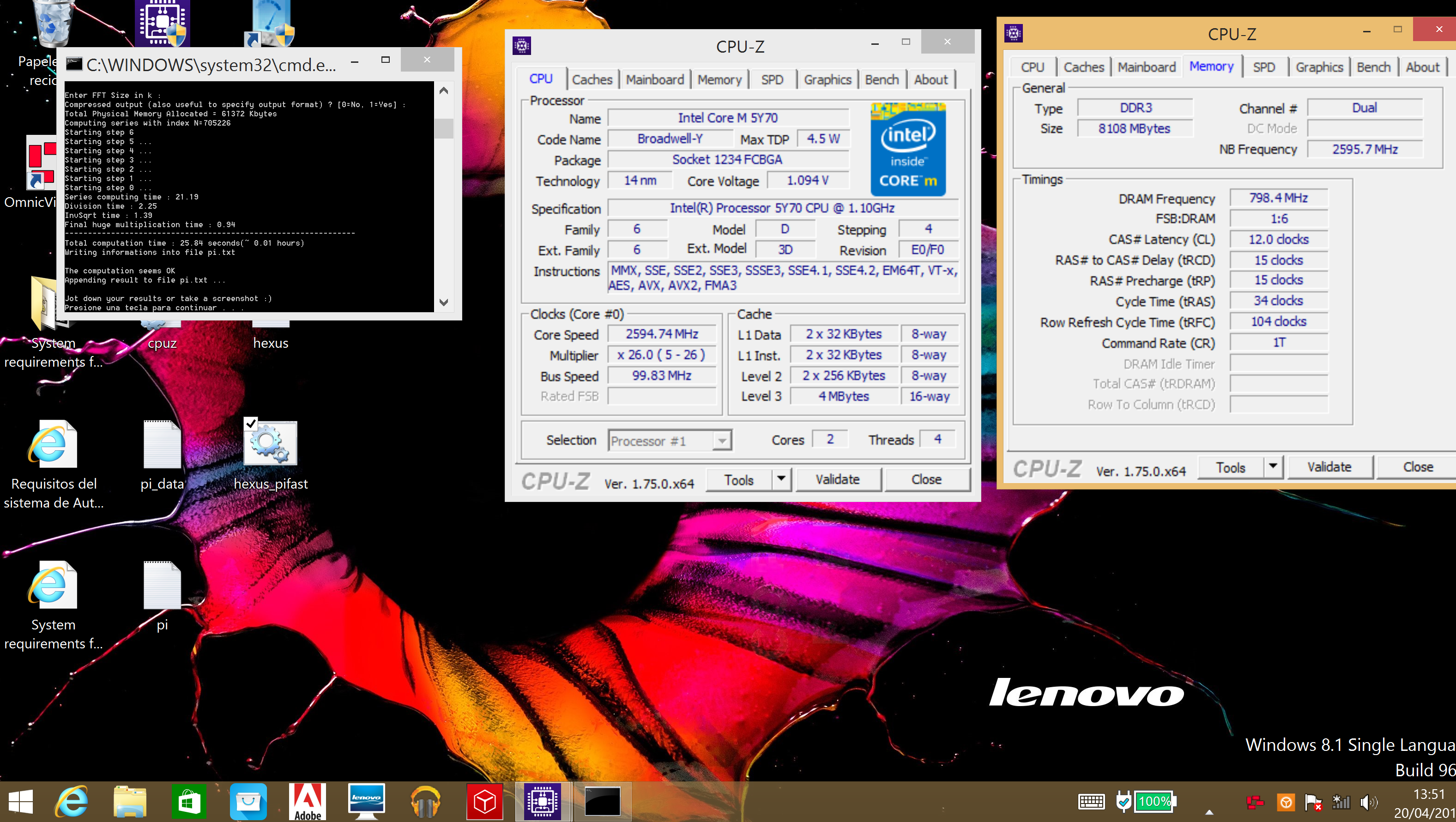Click the Multiplier value x 26.0
This screenshot has height=822, width=1456.
pos(662,355)
